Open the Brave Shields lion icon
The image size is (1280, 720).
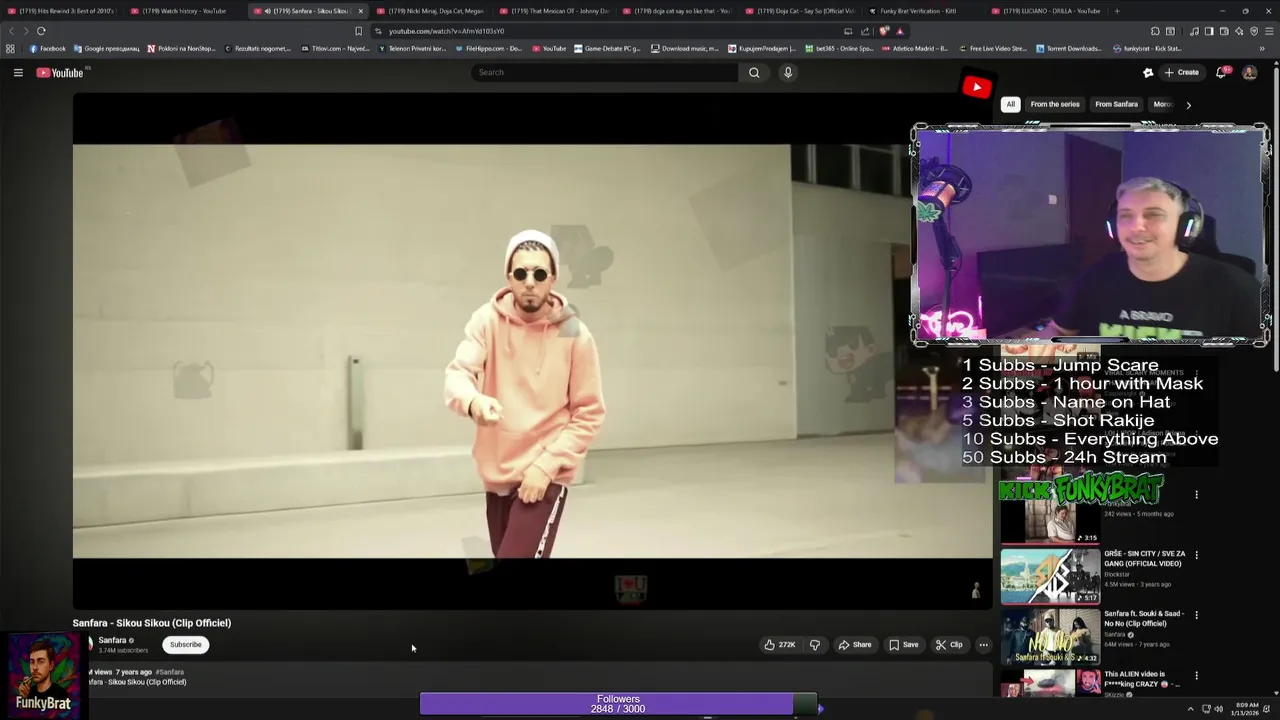[x=884, y=31]
